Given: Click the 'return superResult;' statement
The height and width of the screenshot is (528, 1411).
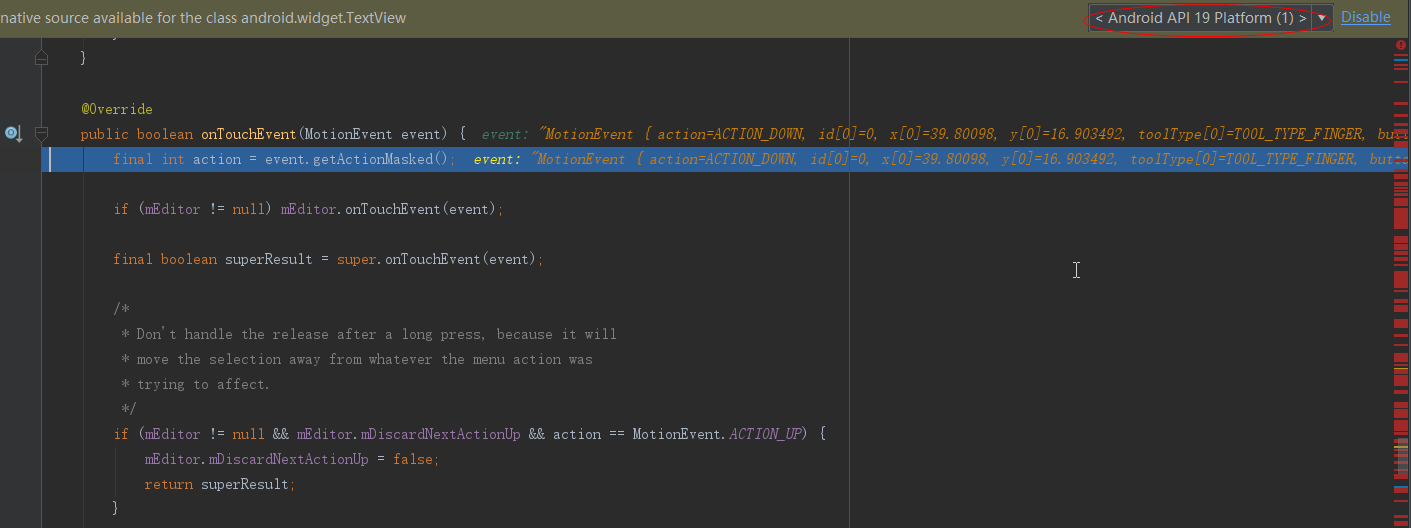Looking at the screenshot, I should click(x=220, y=484).
